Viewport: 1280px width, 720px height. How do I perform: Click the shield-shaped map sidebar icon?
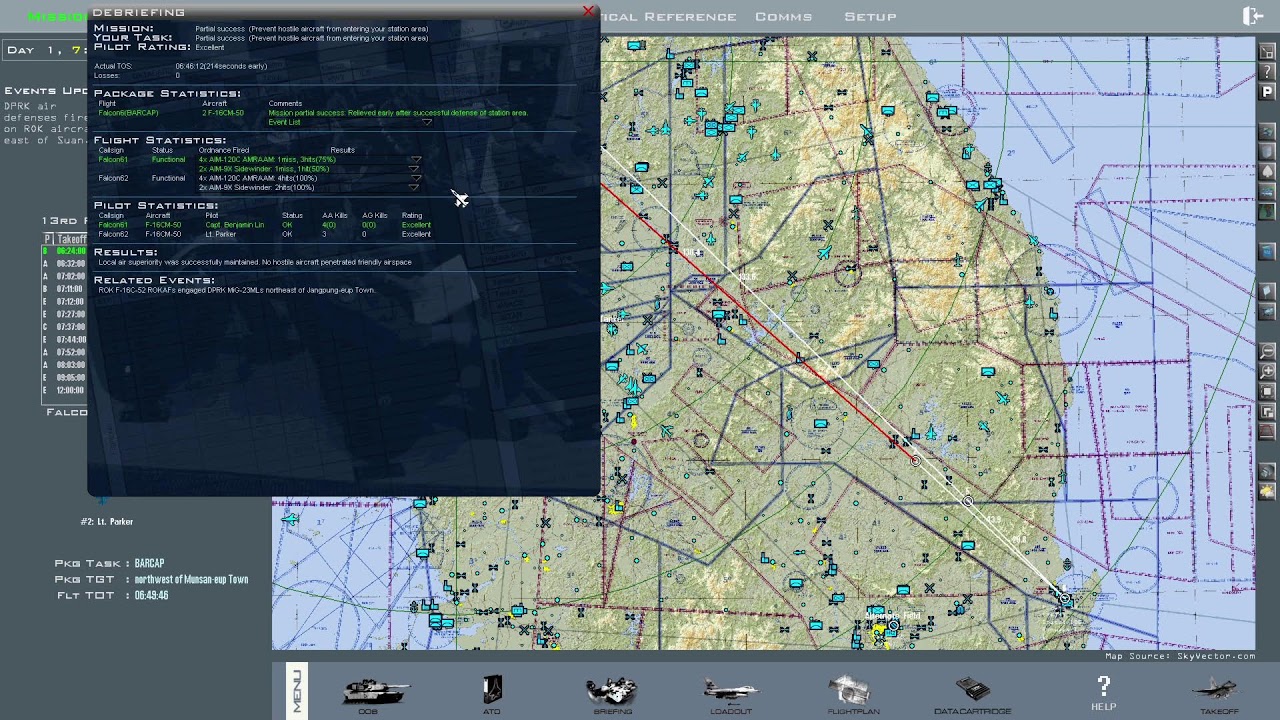coord(1267,151)
